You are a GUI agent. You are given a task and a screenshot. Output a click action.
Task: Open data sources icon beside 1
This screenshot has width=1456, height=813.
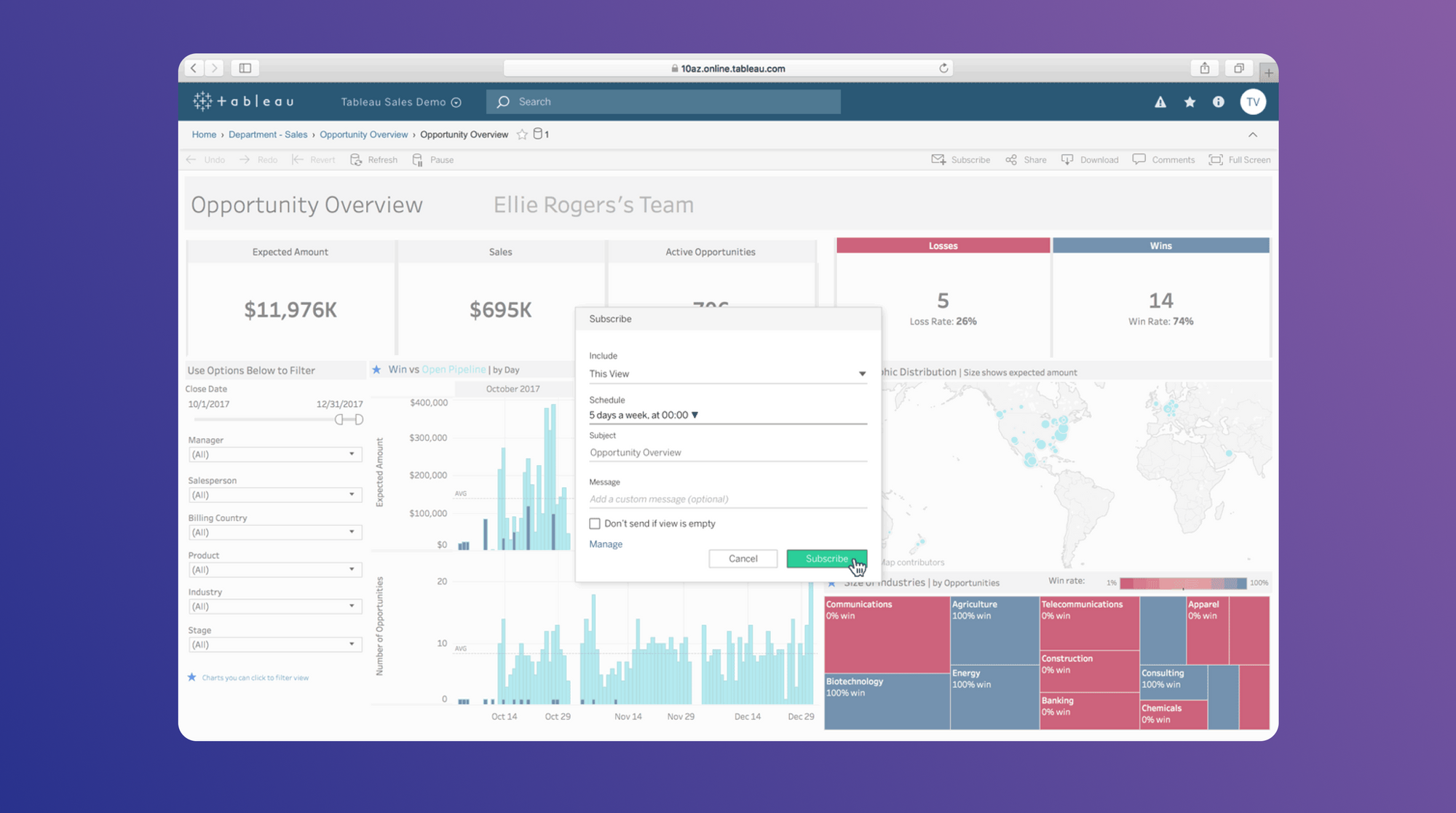(x=538, y=134)
